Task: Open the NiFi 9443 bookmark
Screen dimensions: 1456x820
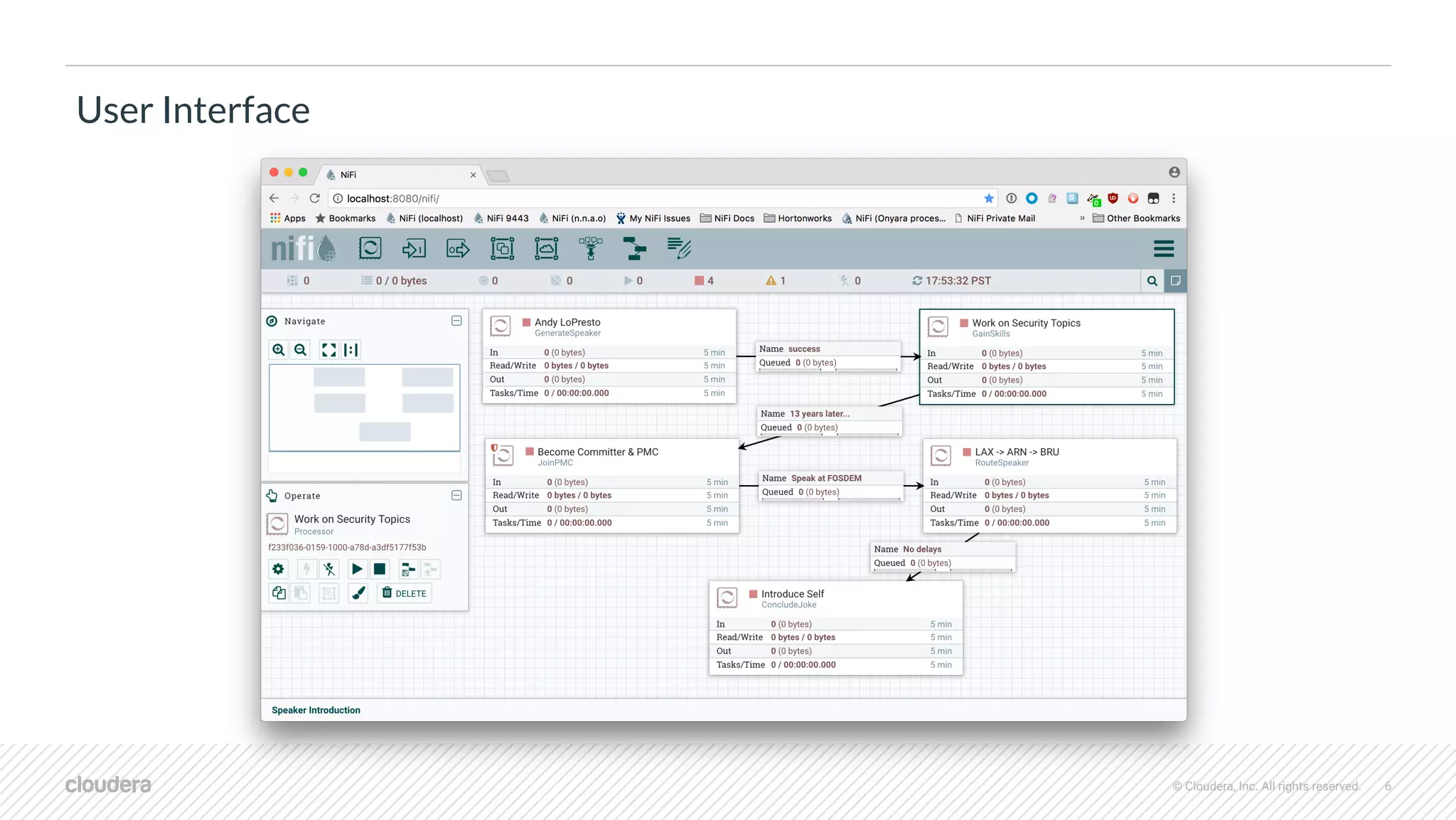Action: (501, 218)
